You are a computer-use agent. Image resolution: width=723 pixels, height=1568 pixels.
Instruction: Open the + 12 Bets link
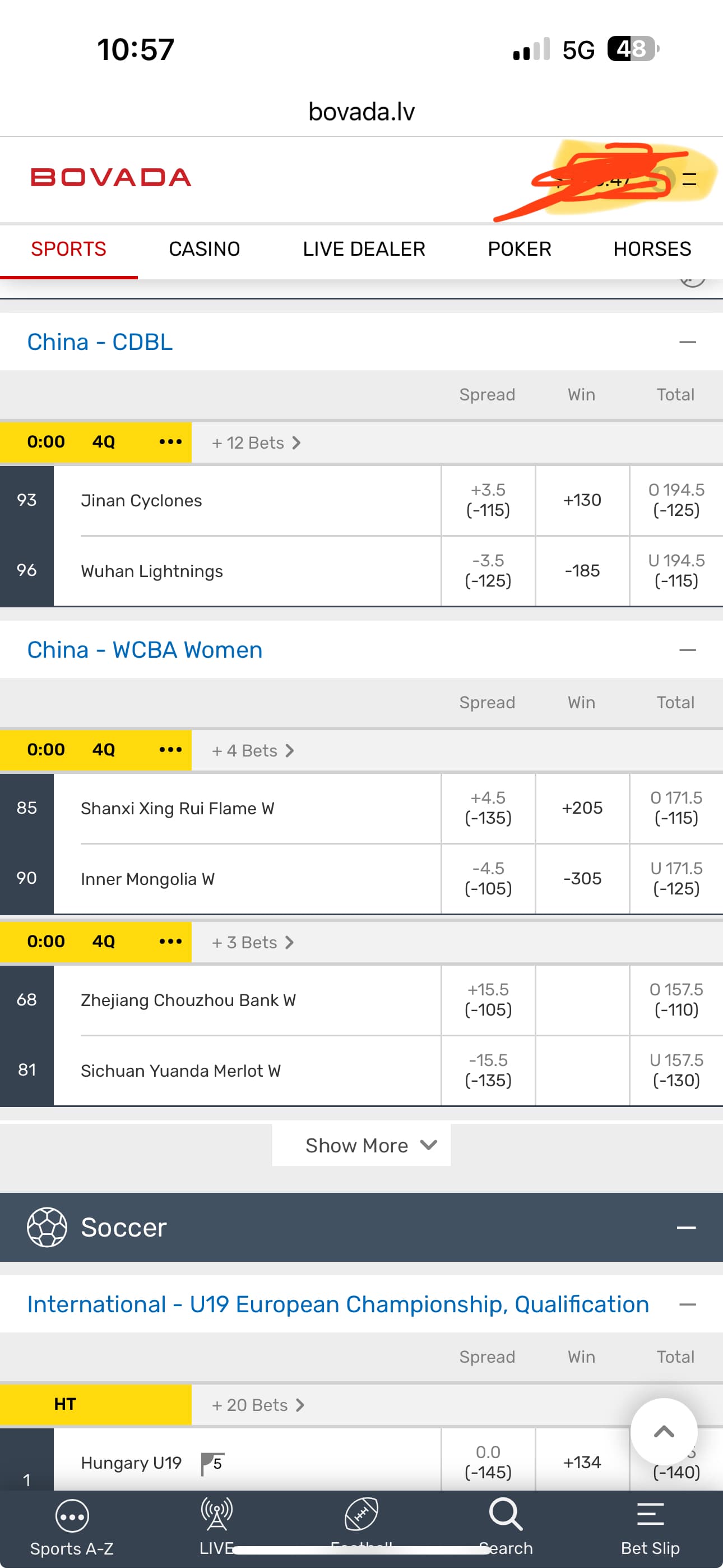point(256,442)
